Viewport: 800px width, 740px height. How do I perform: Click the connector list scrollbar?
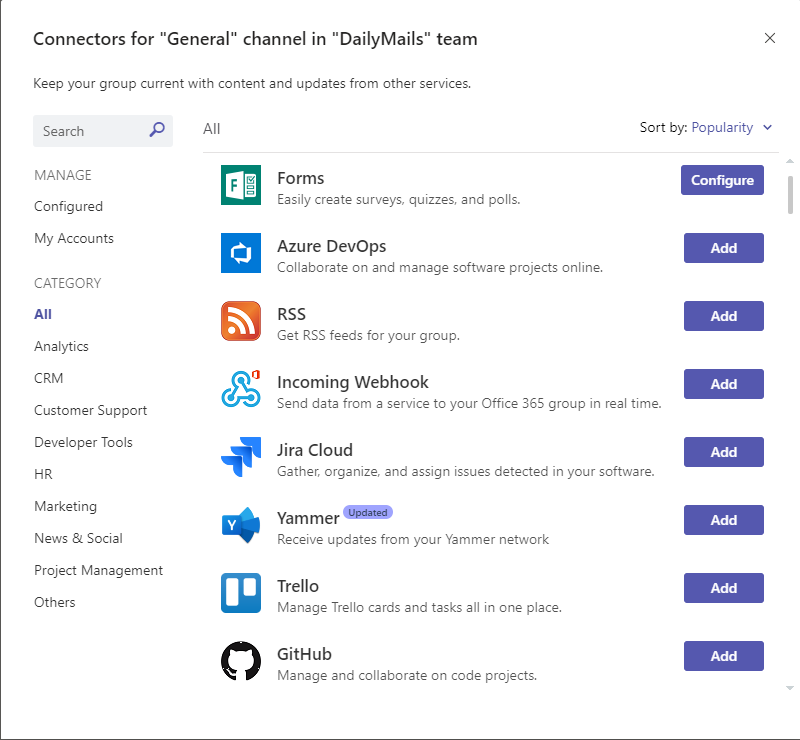(789, 190)
